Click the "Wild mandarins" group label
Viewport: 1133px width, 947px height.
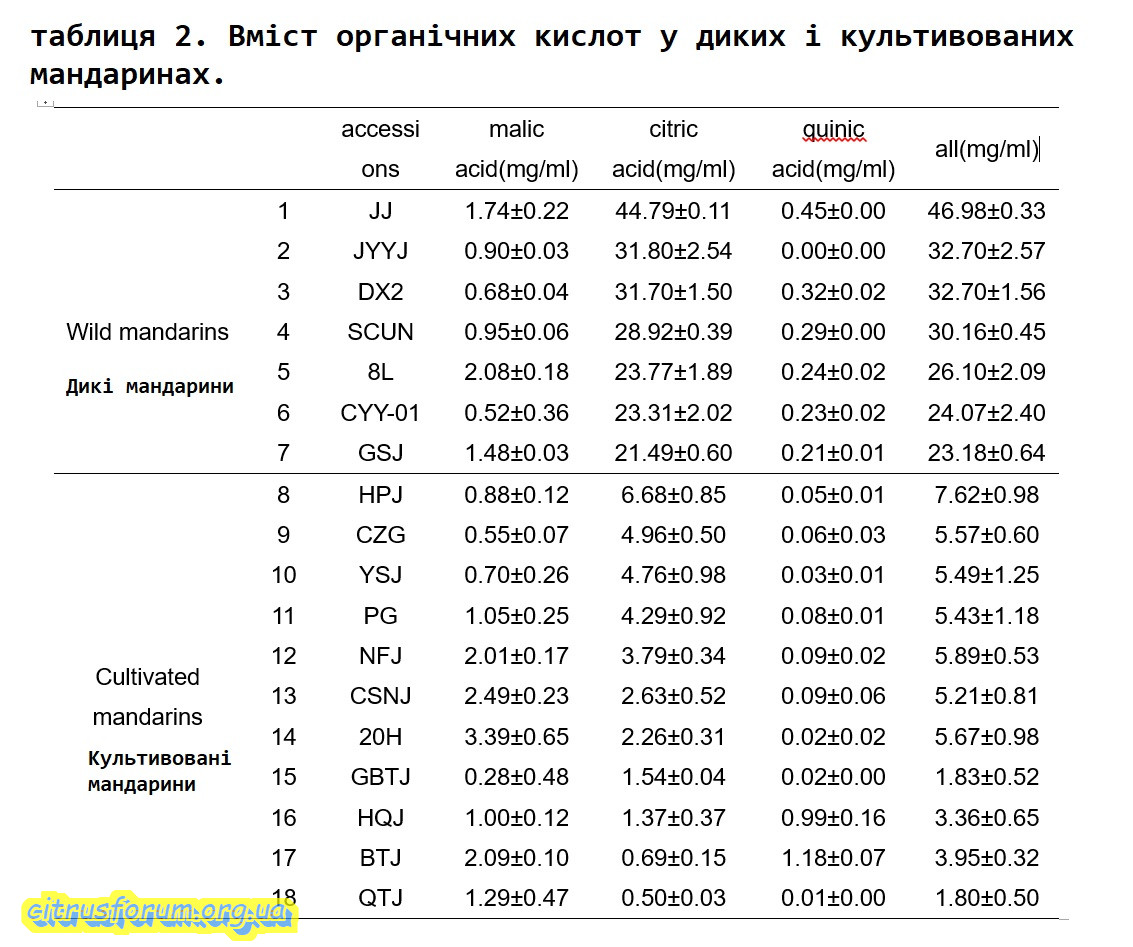[x=147, y=332]
